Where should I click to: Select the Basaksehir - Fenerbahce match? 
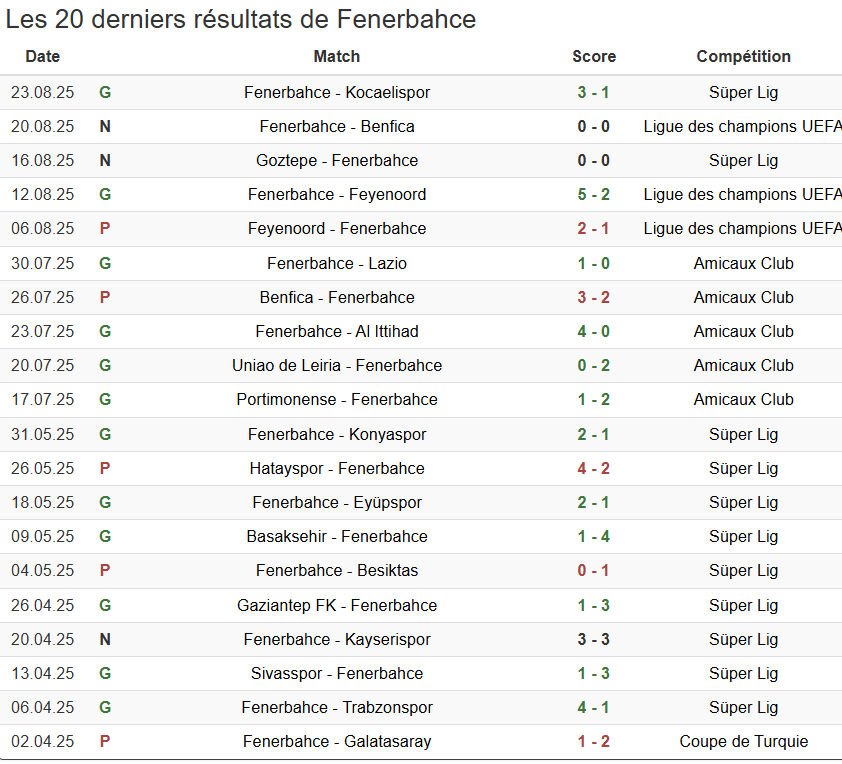(337, 537)
